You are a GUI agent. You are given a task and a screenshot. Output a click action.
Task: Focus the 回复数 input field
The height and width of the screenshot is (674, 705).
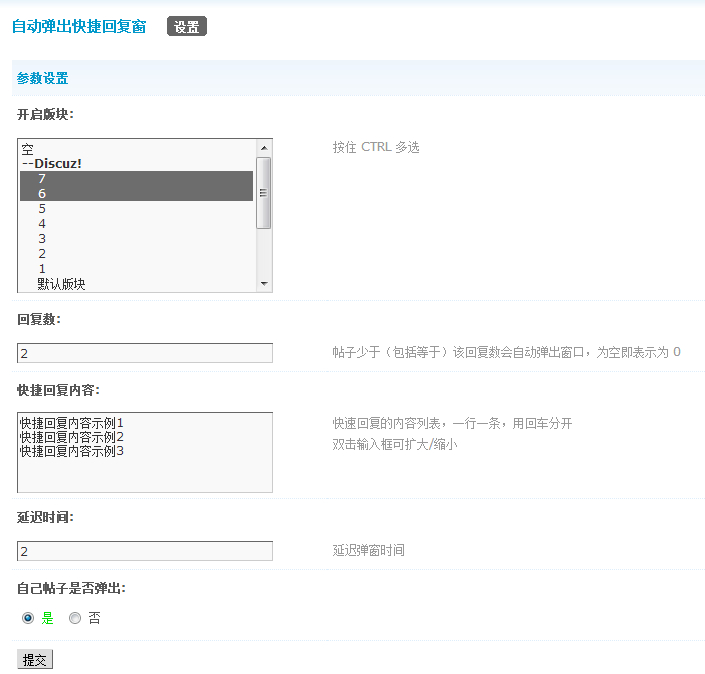pos(145,353)
